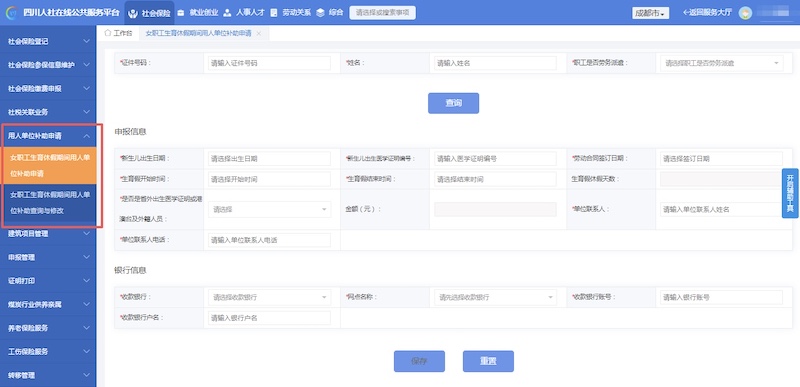Image resolution: width=800 pixels, height=387 pixels.
Task: Expand 社会保险登记 in the sidebar
Action: click(48, 42)
